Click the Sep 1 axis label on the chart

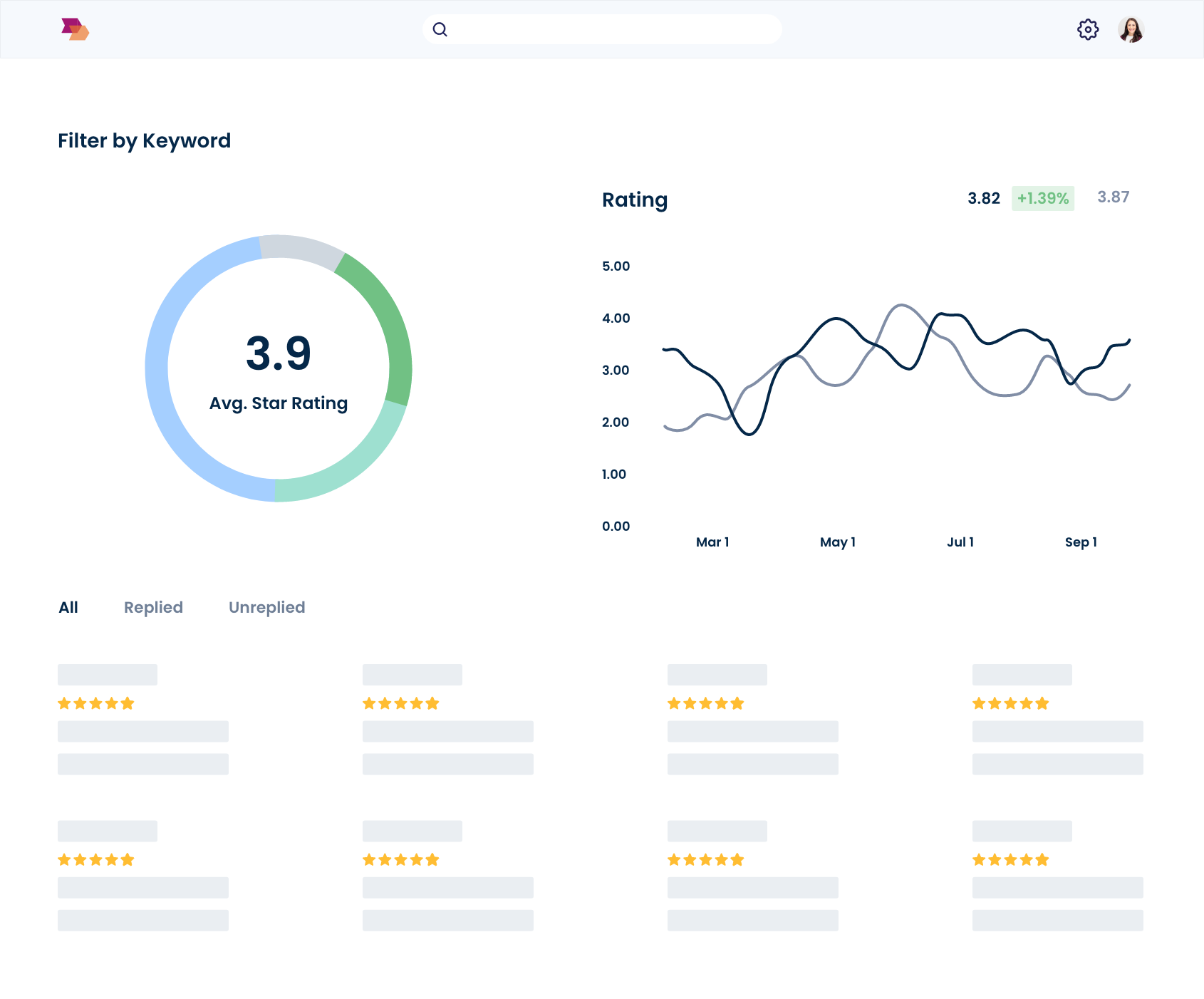pyautogui.click(x=1081, y=542)
